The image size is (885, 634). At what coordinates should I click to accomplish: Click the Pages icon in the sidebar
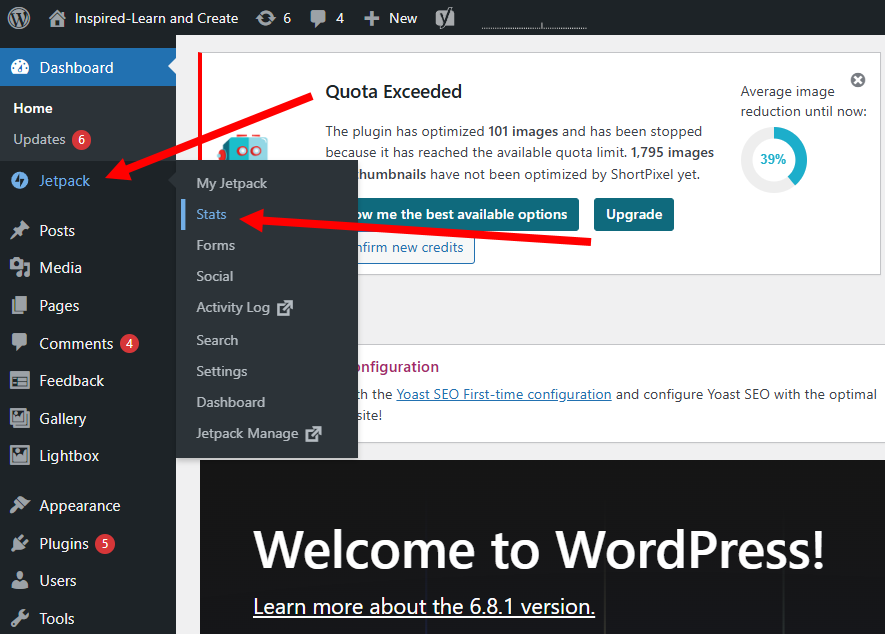[20, 305]
